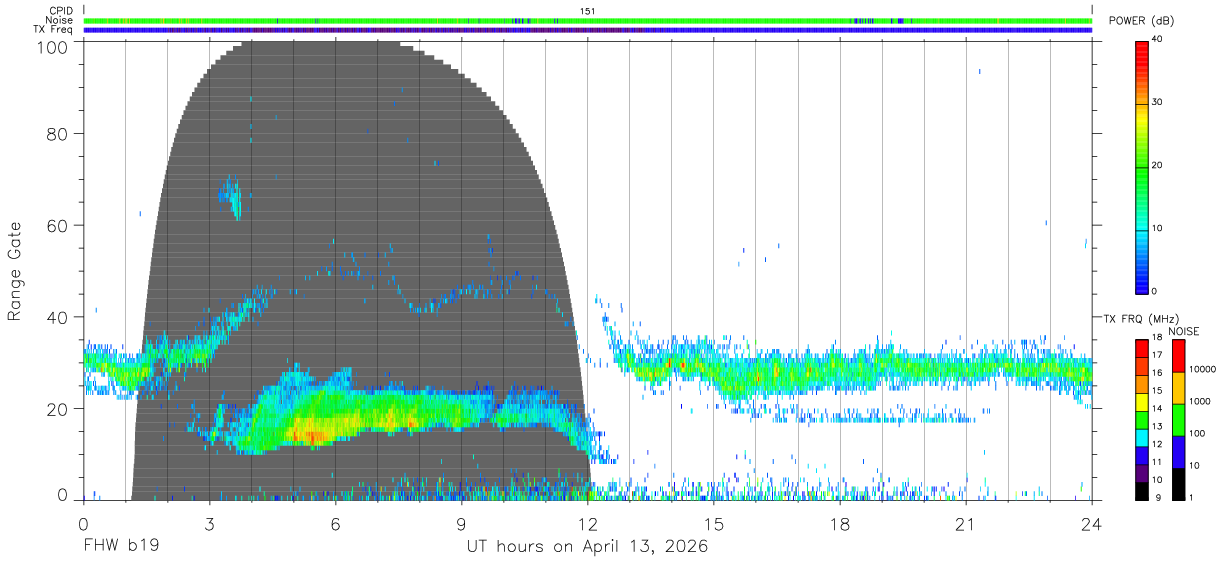Click the 3 hour tick label
This screenshot has height=567, width=1228.
[x=210, y=524]
